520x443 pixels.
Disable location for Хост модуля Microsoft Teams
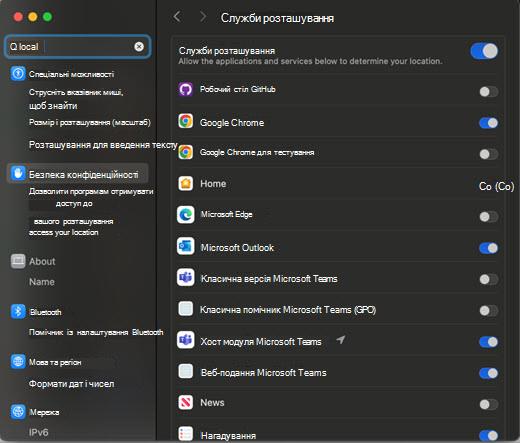[x=489, y=342]
